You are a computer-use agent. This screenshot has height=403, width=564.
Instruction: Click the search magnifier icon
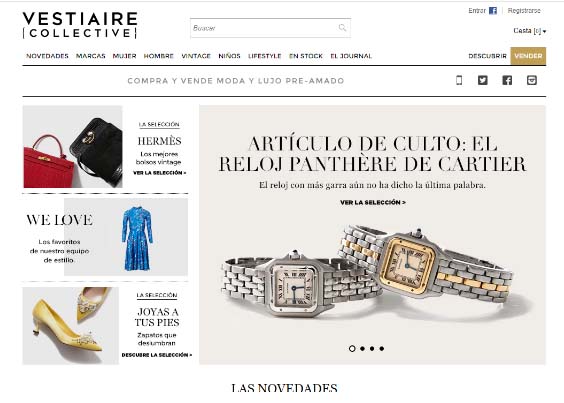(342, 28)
